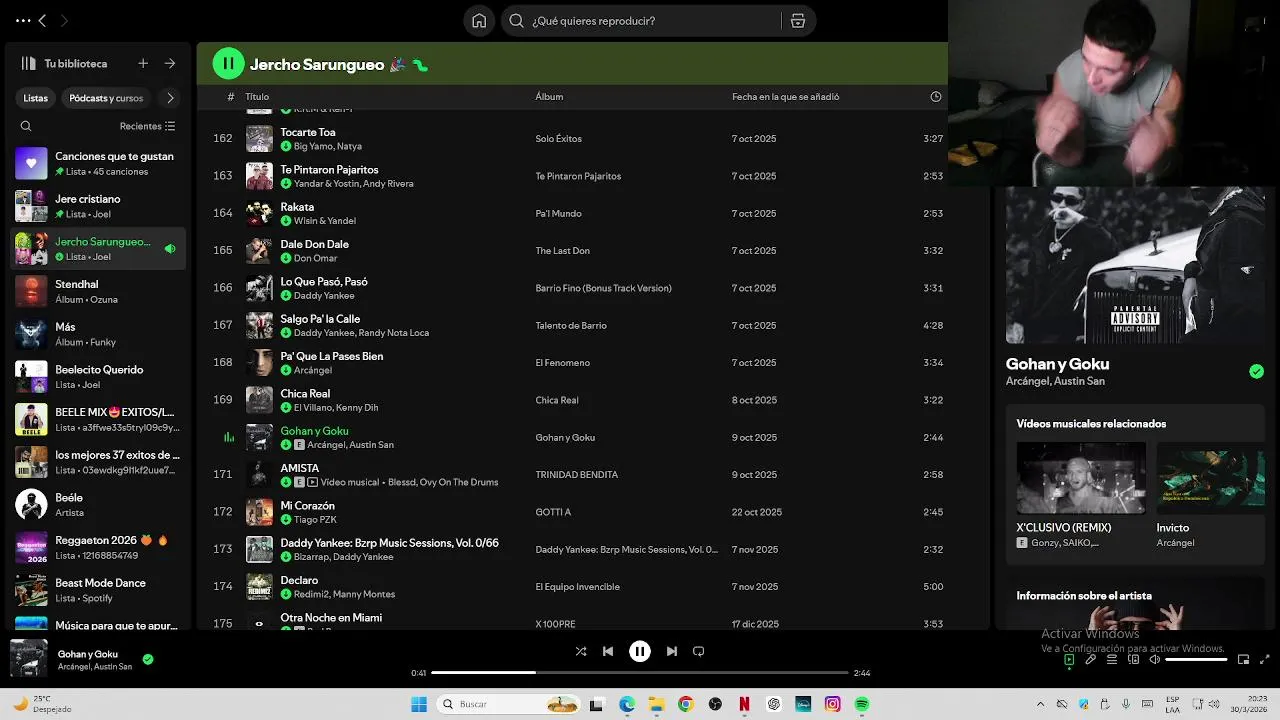This screenshot has width=1280, height=720.
Task: Sort by the 'Álbum' column header
Action: (x=549, y=97)
